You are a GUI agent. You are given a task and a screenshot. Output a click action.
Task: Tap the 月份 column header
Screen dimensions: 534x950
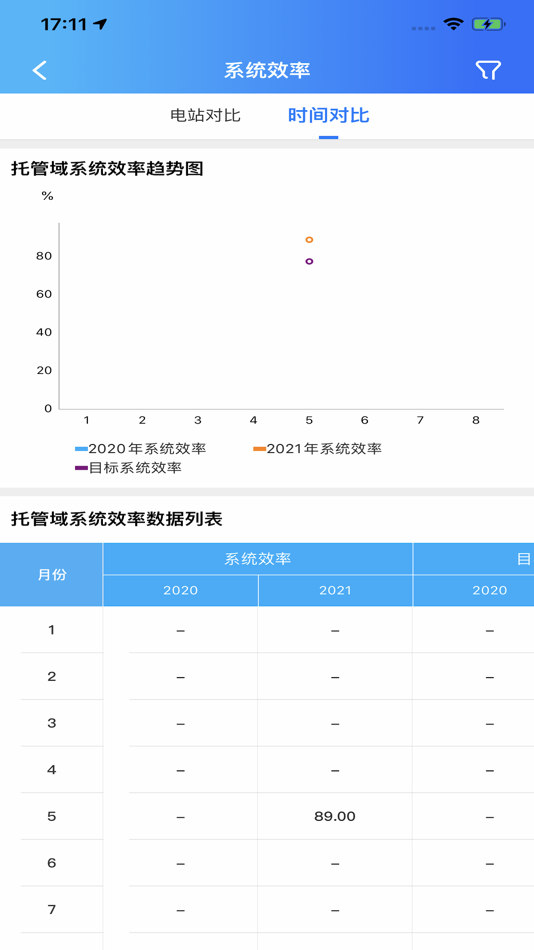(52, 575)
